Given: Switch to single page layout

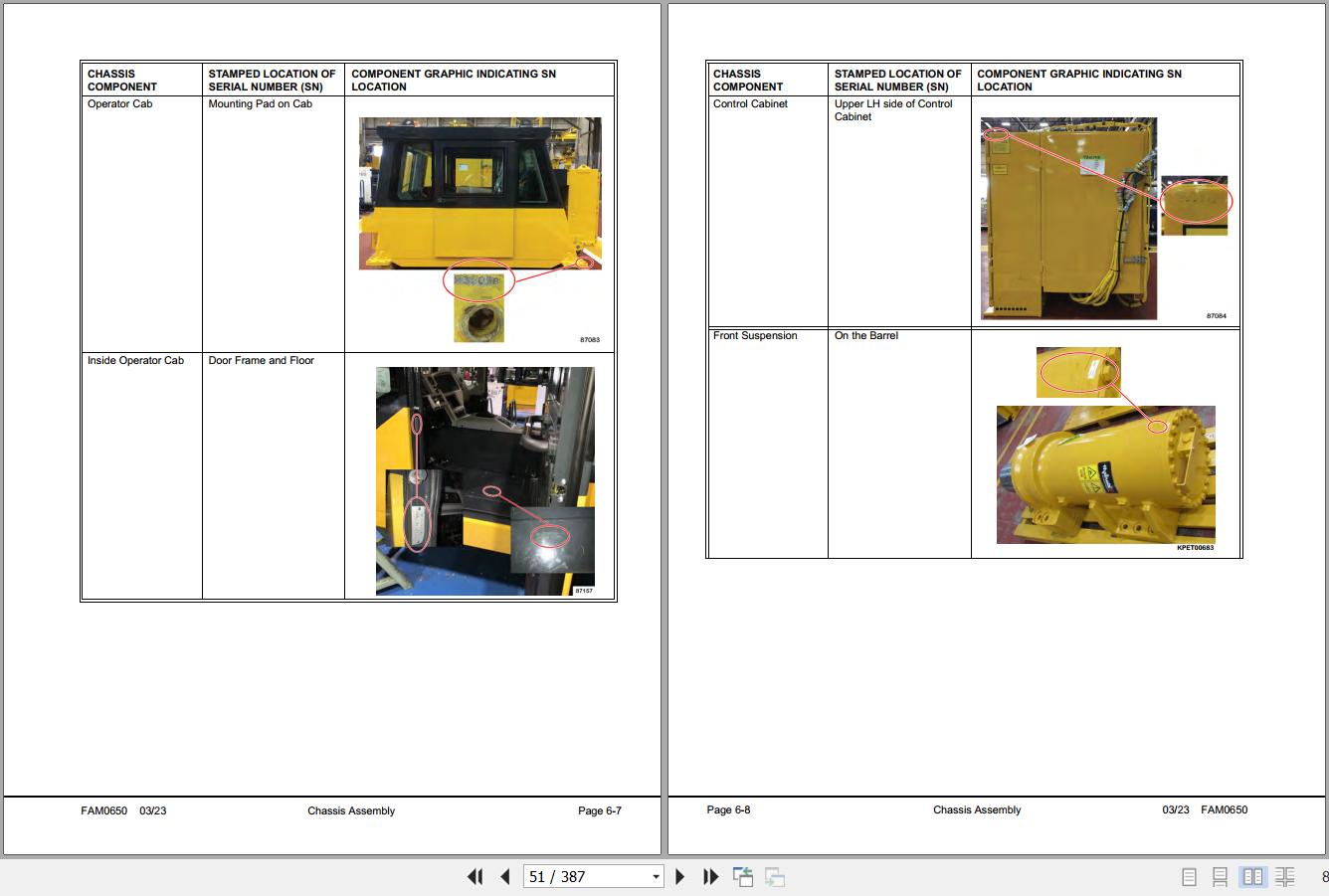Looking at the screenshot, I should [1189, 876].
